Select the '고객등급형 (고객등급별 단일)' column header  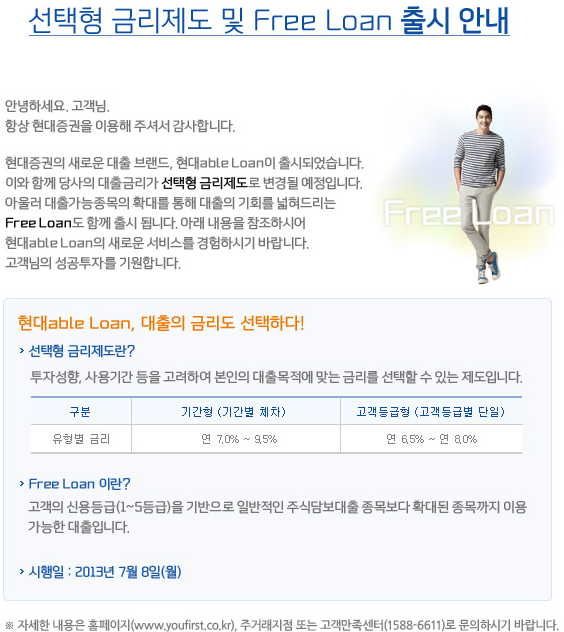click(x=430, y=412)
